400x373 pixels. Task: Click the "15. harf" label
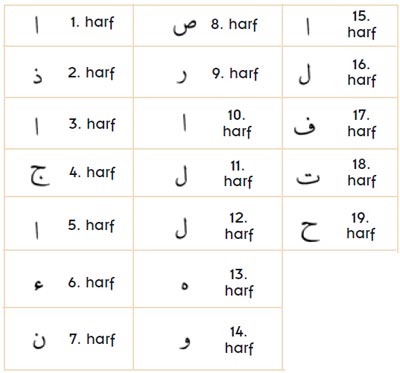[362, 25]
